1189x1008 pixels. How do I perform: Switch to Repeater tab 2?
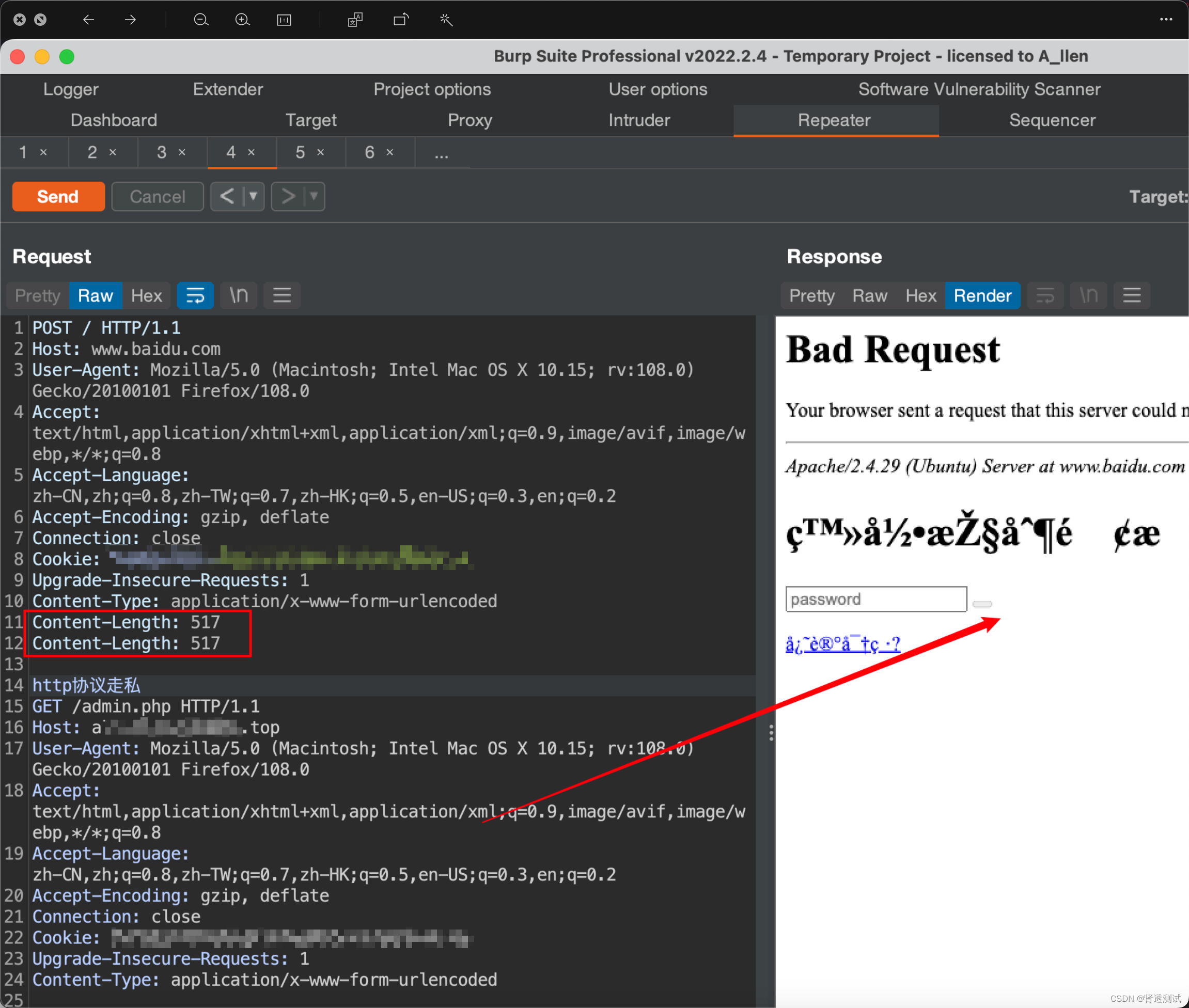point(92,152)
